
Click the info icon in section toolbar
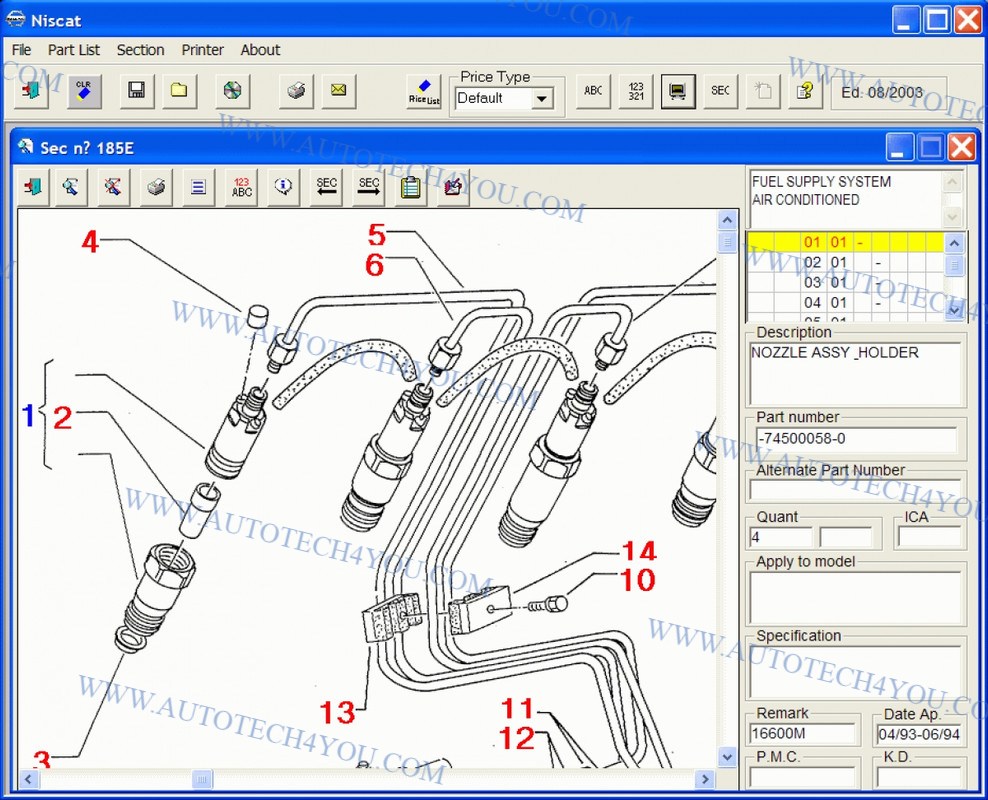coord(283,187)
